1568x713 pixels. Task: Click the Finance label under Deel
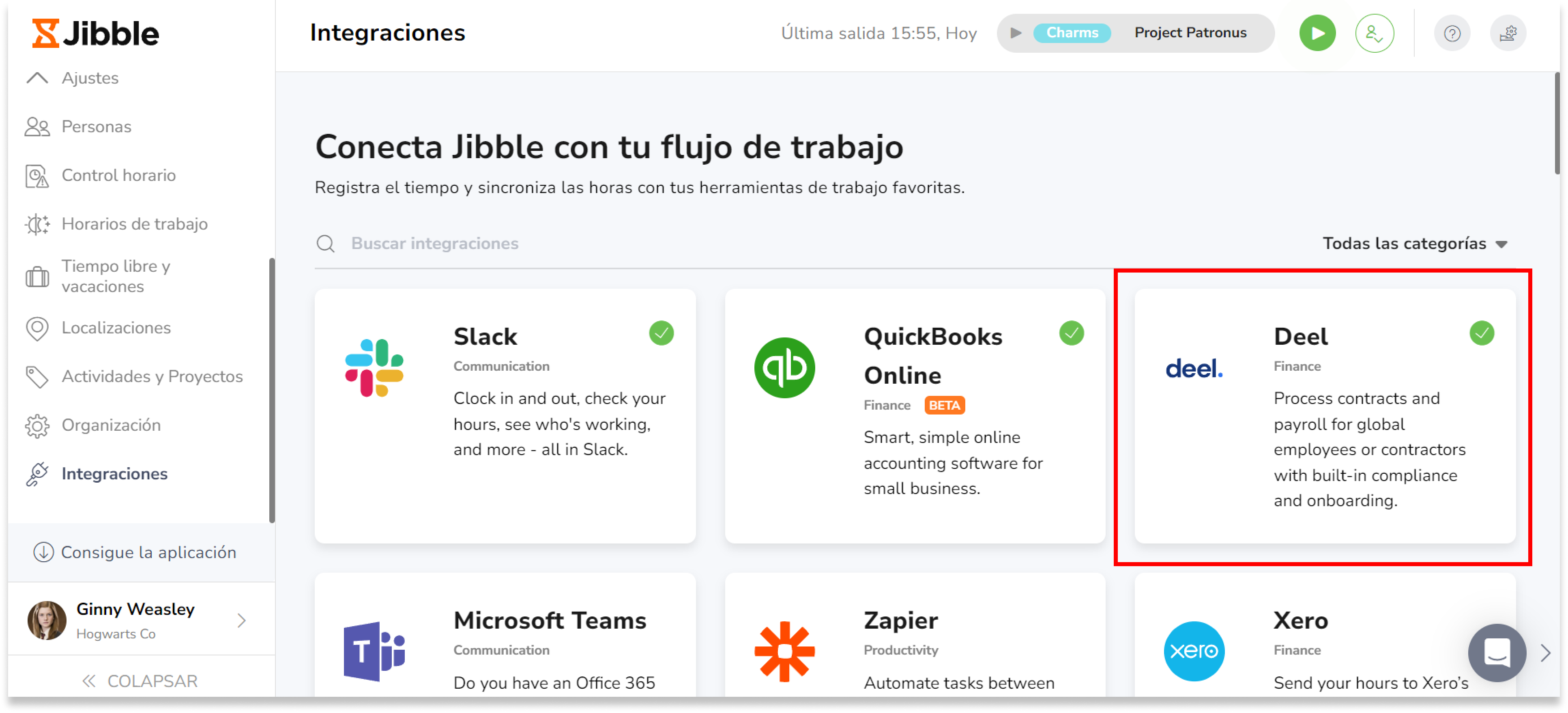click(x=1297, y=367)
